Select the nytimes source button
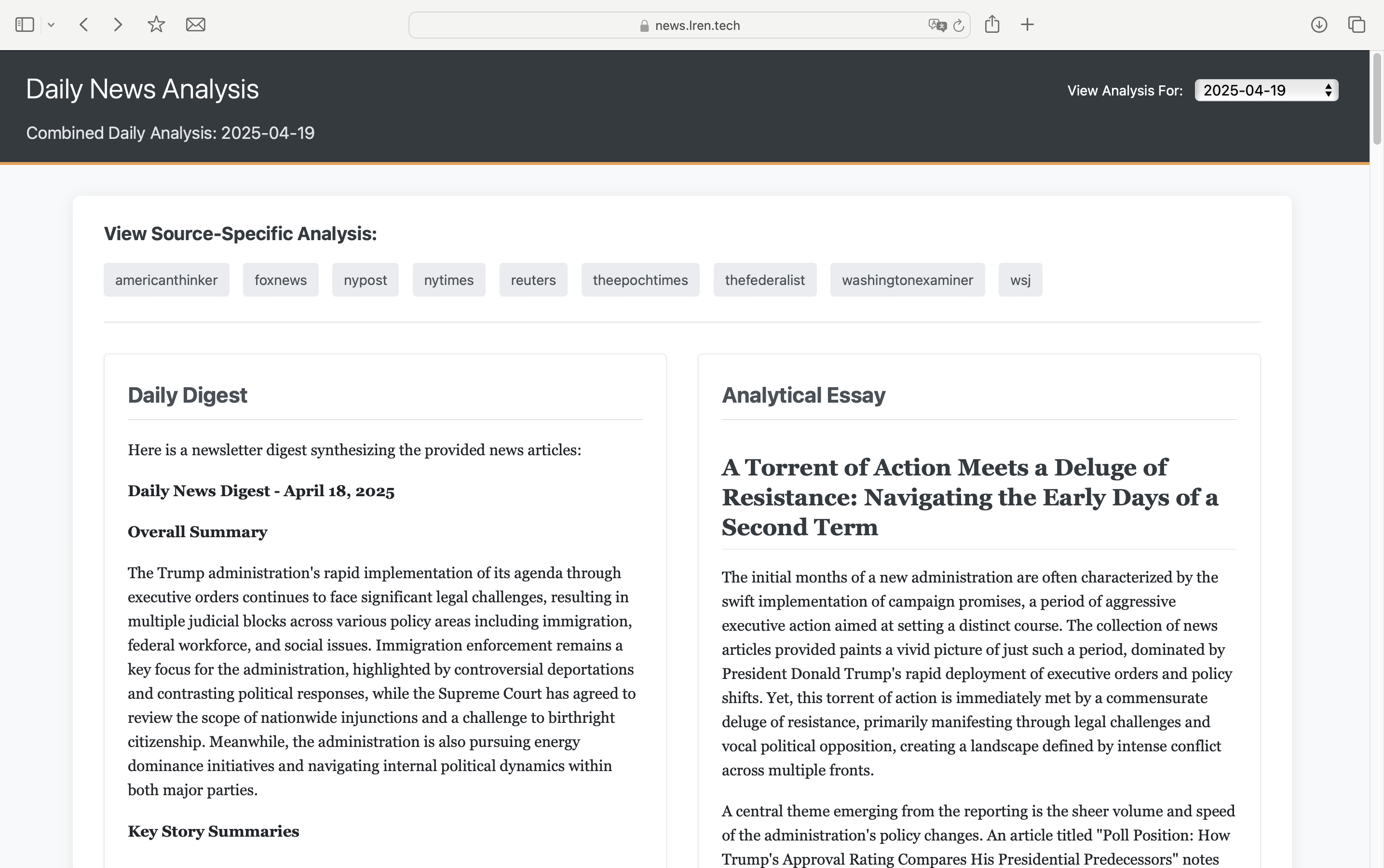This screenshot has width=1384, height=868. 449,280
